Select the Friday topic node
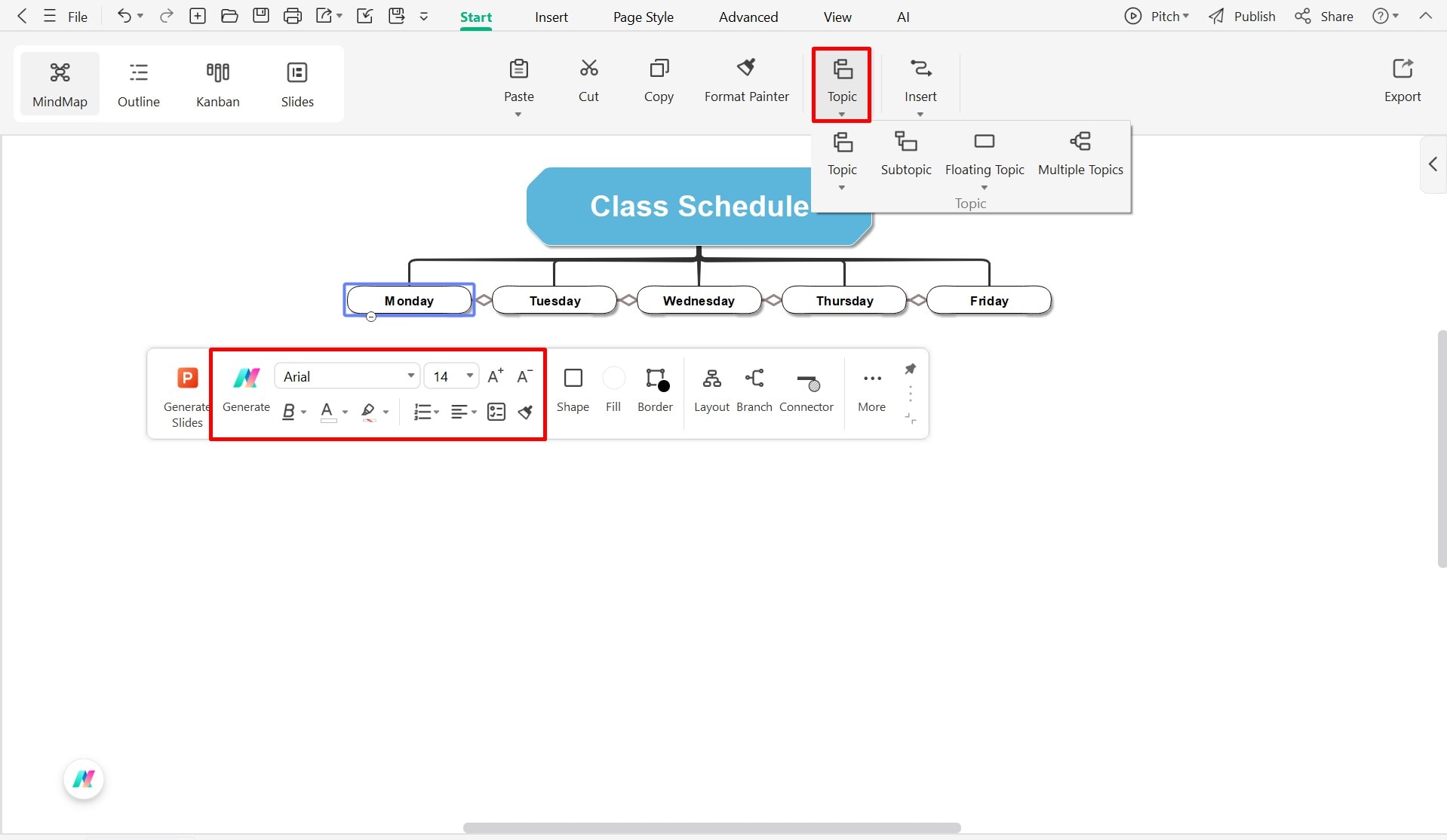 click(x=989, y=300)
